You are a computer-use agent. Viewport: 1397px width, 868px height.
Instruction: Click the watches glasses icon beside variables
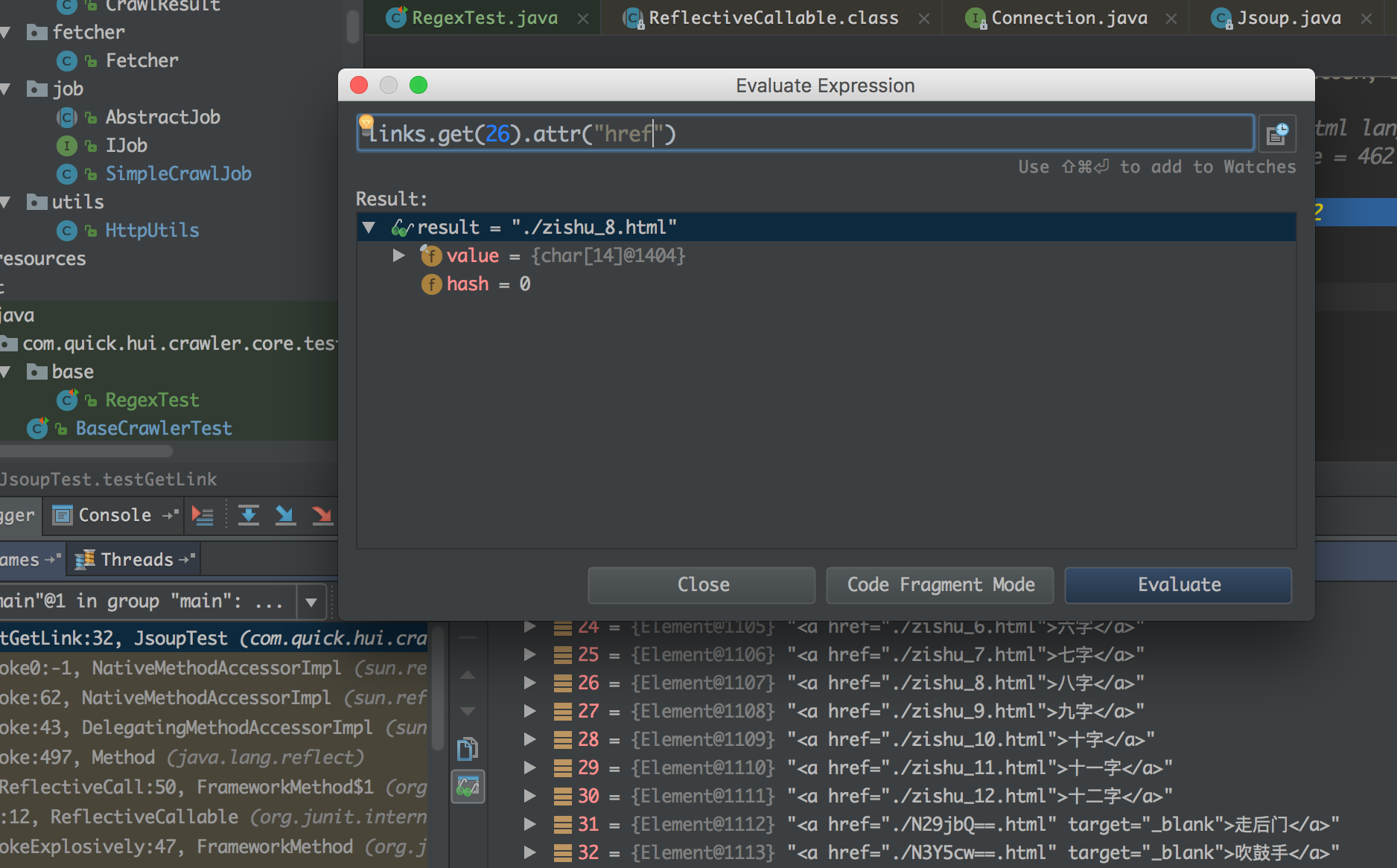[x=468, y=786]
